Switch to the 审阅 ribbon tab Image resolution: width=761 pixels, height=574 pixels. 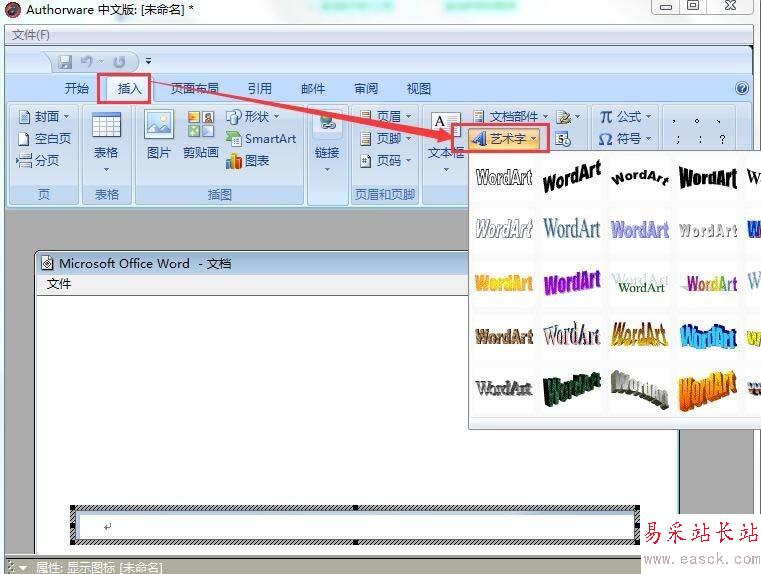366,88
